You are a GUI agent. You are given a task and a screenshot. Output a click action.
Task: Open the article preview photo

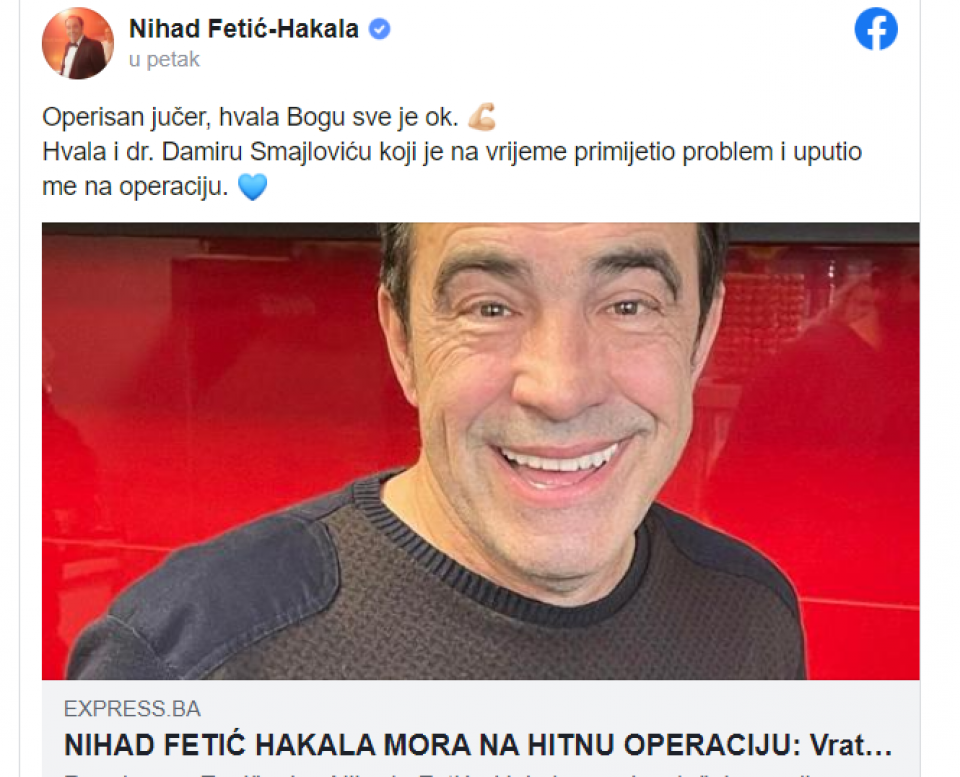point(481,451)
